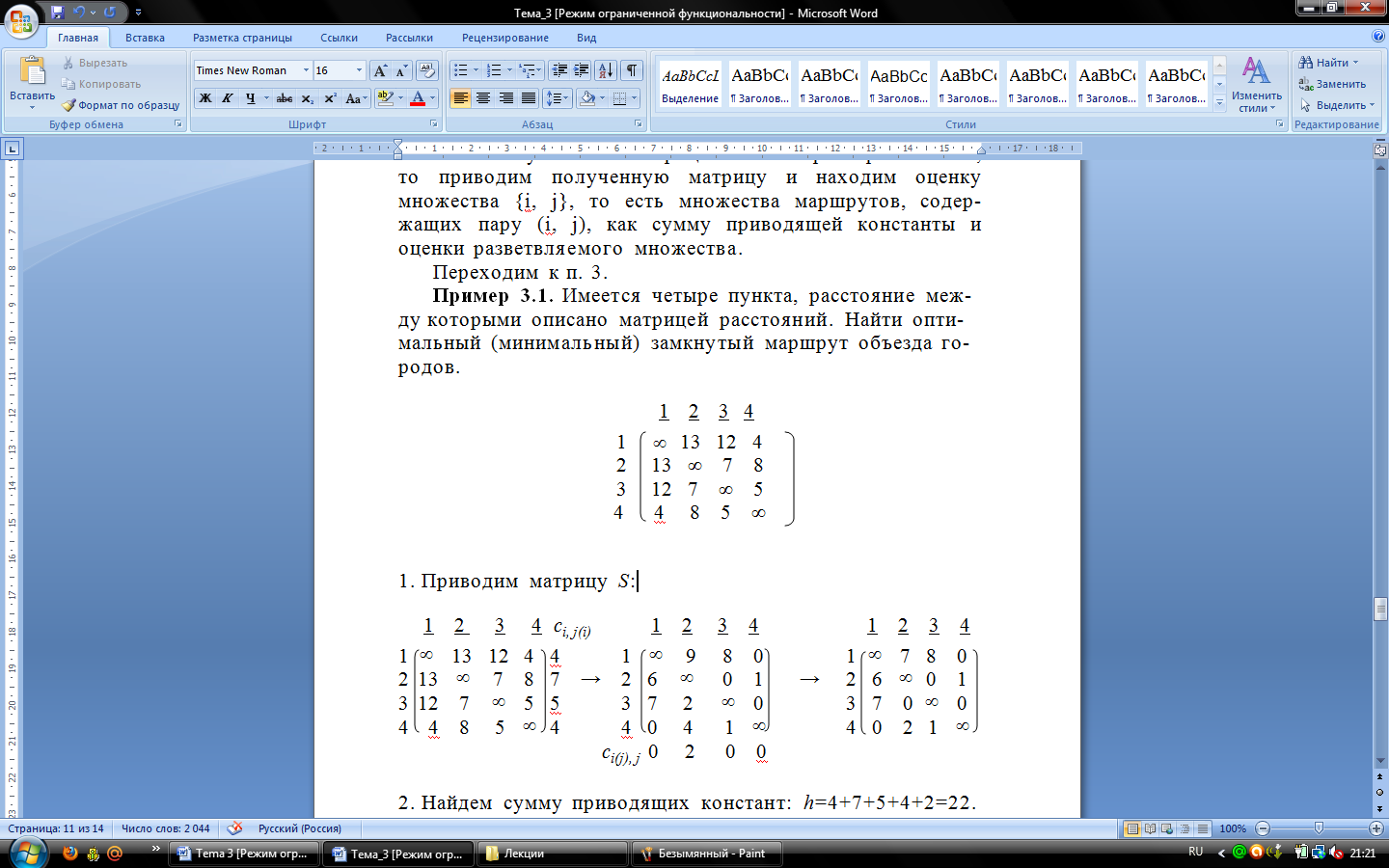Open Select (Выделить) dropdown
This screenshot has height=868, width=1389.
coord(1337,105)
